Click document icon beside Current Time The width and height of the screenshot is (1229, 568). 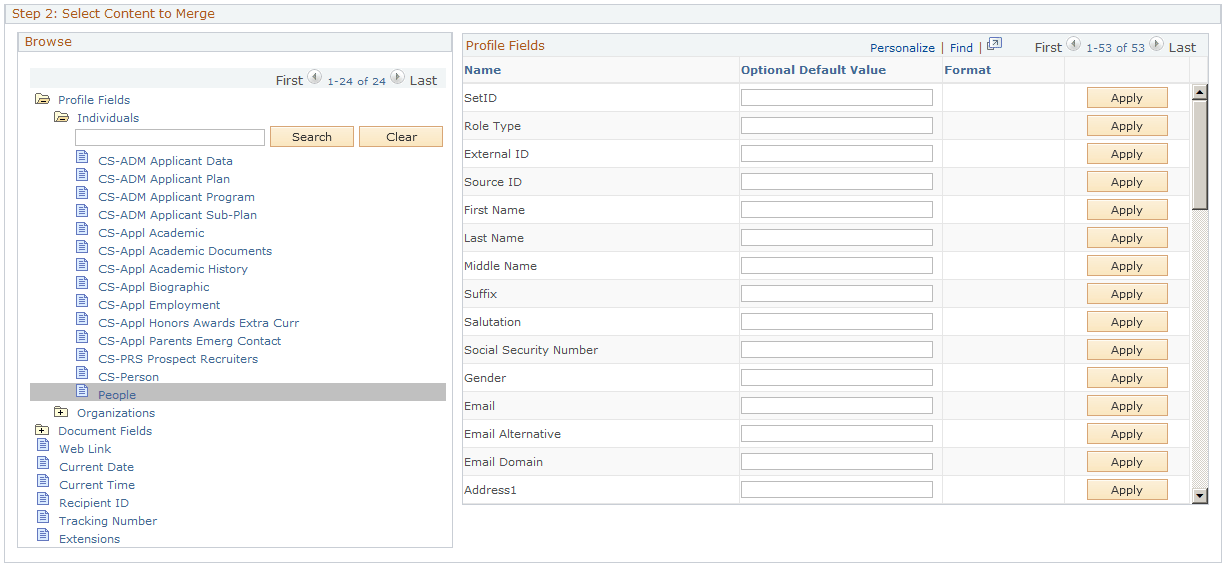pos(43,483)
